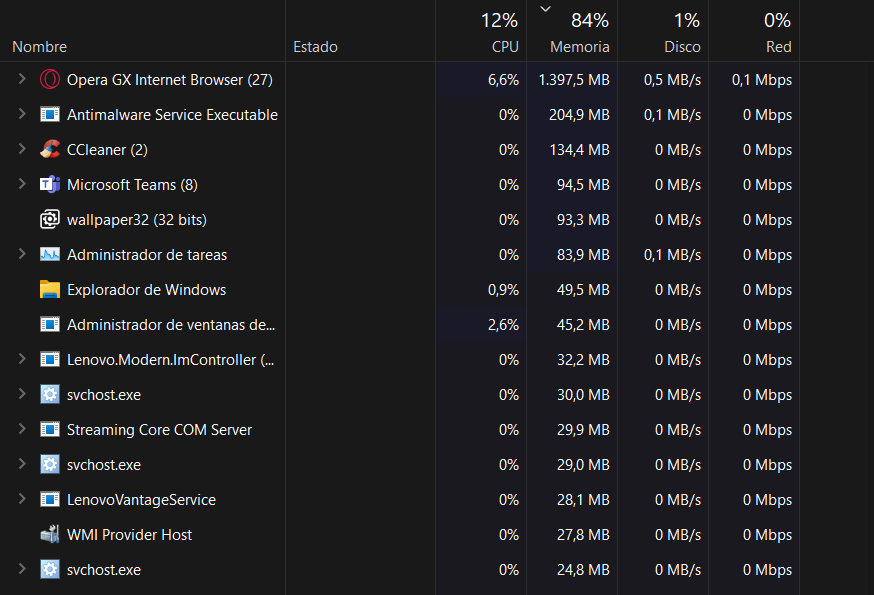The height and width of the screenshot is (595, 874).
Task: Expand the Administrador de tareas row
Action: [22, 254]
